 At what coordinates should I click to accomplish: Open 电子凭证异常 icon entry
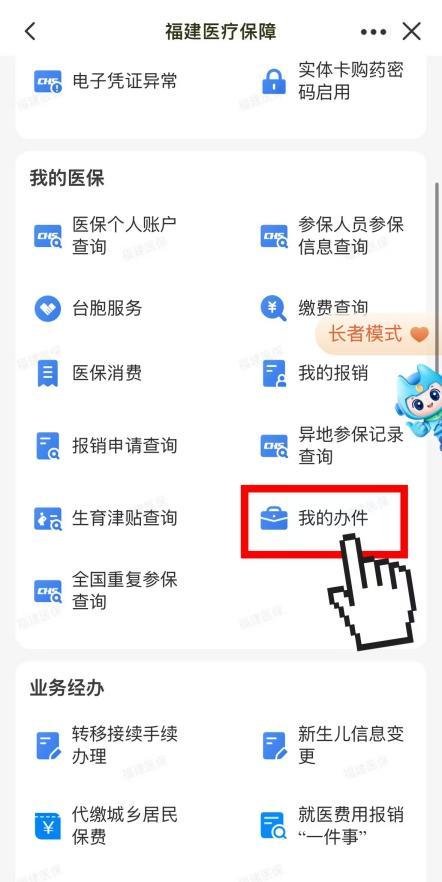[x=48, y=82]
